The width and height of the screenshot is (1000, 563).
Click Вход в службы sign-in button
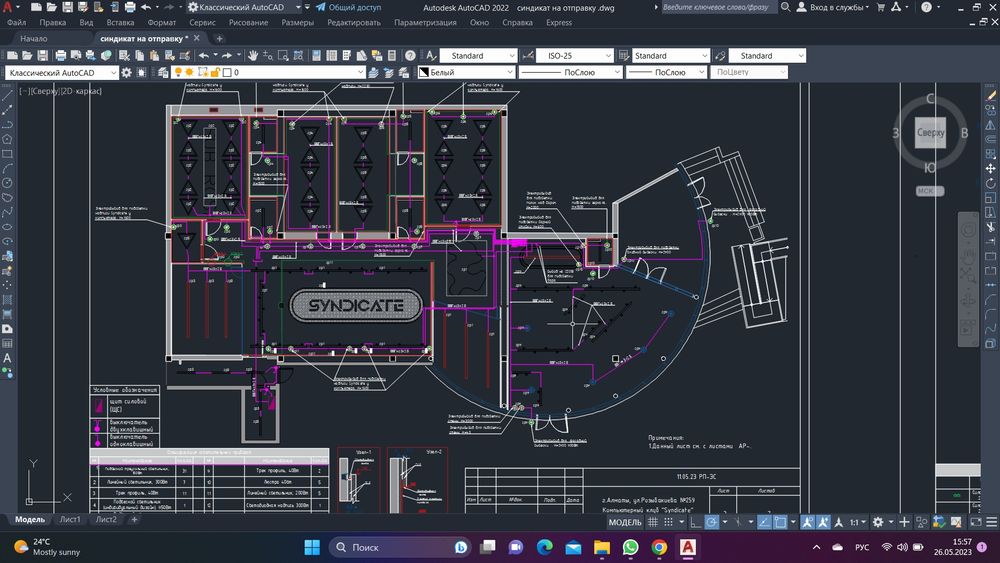coord(833,7)
